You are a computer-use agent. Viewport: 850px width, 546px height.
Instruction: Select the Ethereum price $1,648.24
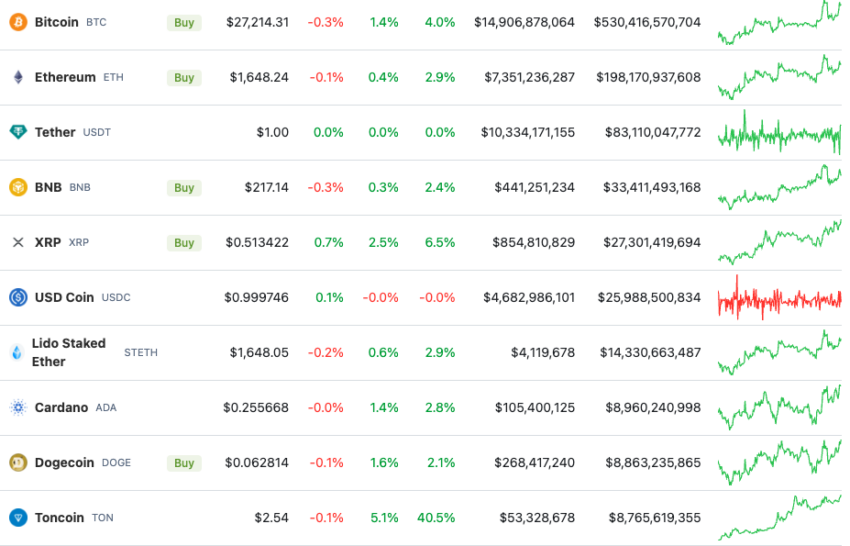point(259,78)
